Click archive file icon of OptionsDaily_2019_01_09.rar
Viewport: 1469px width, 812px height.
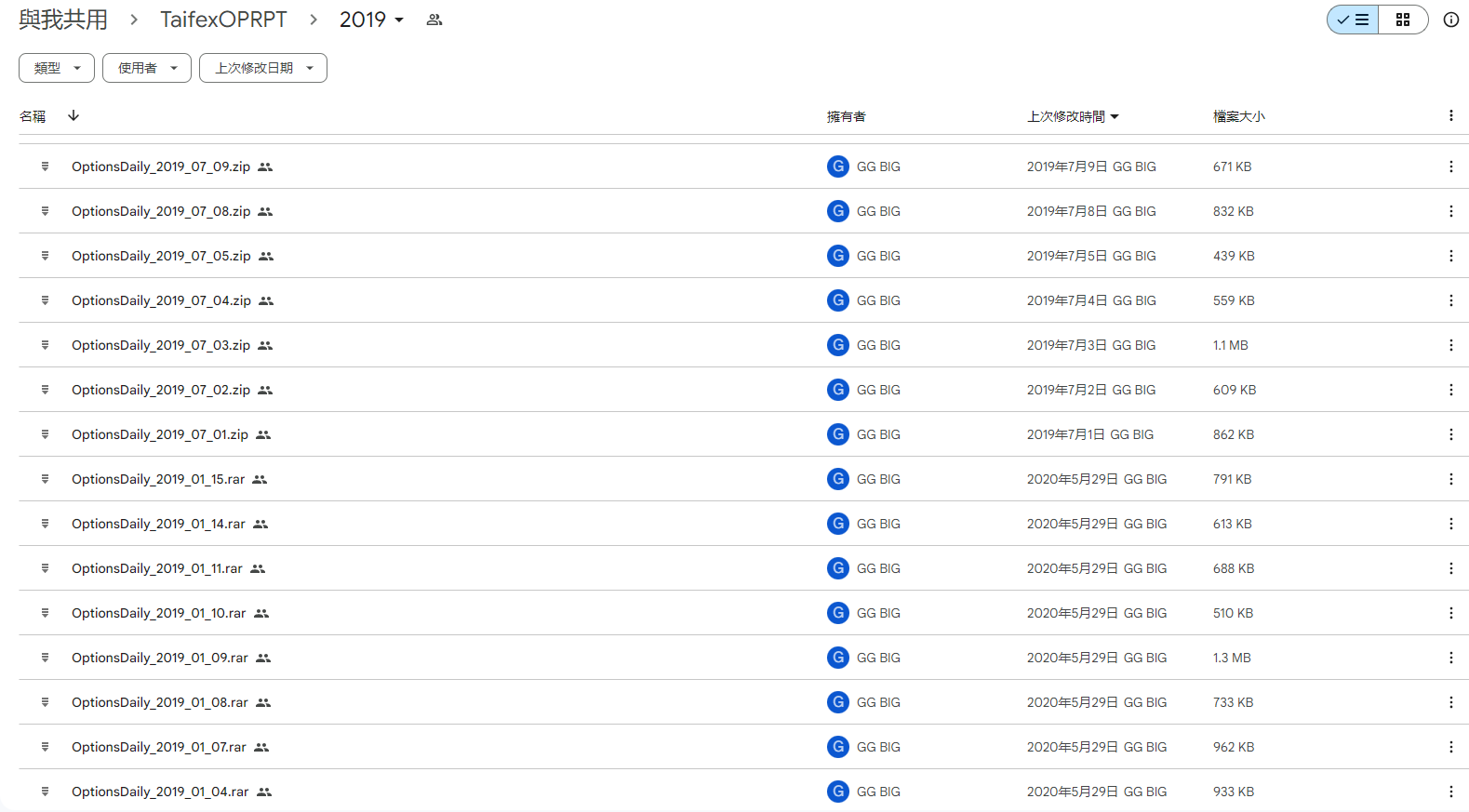coord(45,658)
